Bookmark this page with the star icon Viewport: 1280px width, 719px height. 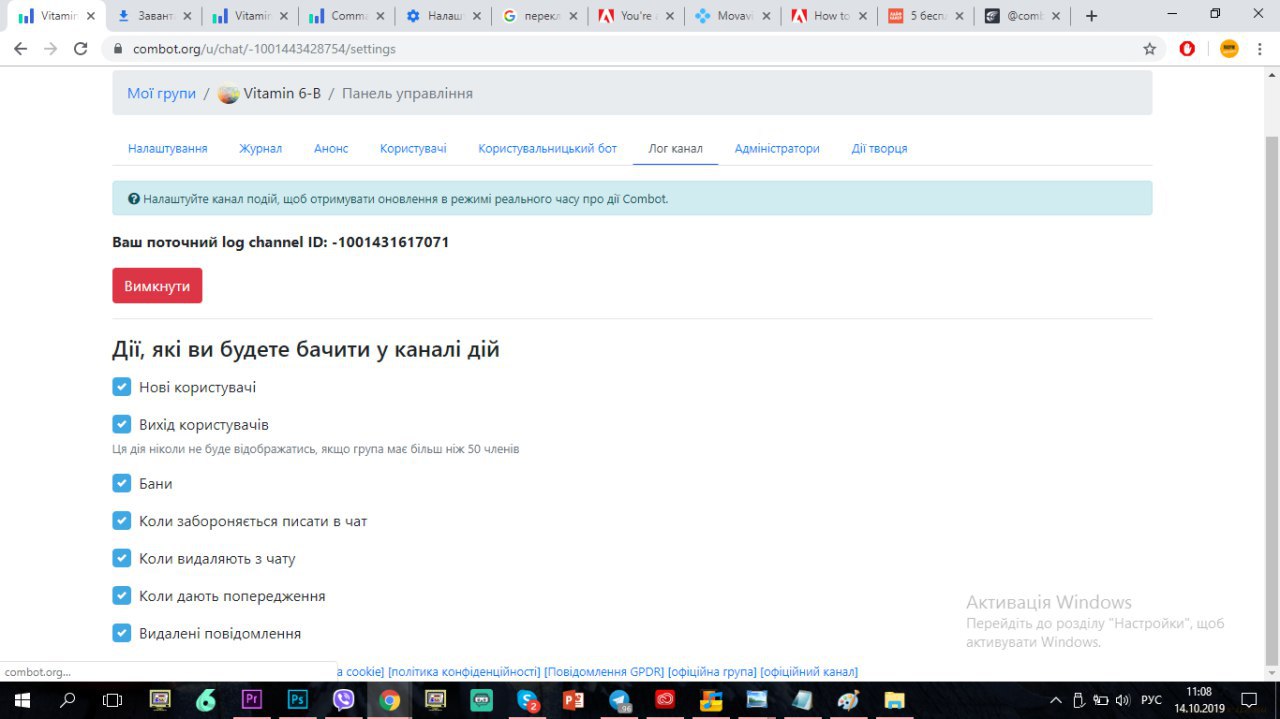1150,48
